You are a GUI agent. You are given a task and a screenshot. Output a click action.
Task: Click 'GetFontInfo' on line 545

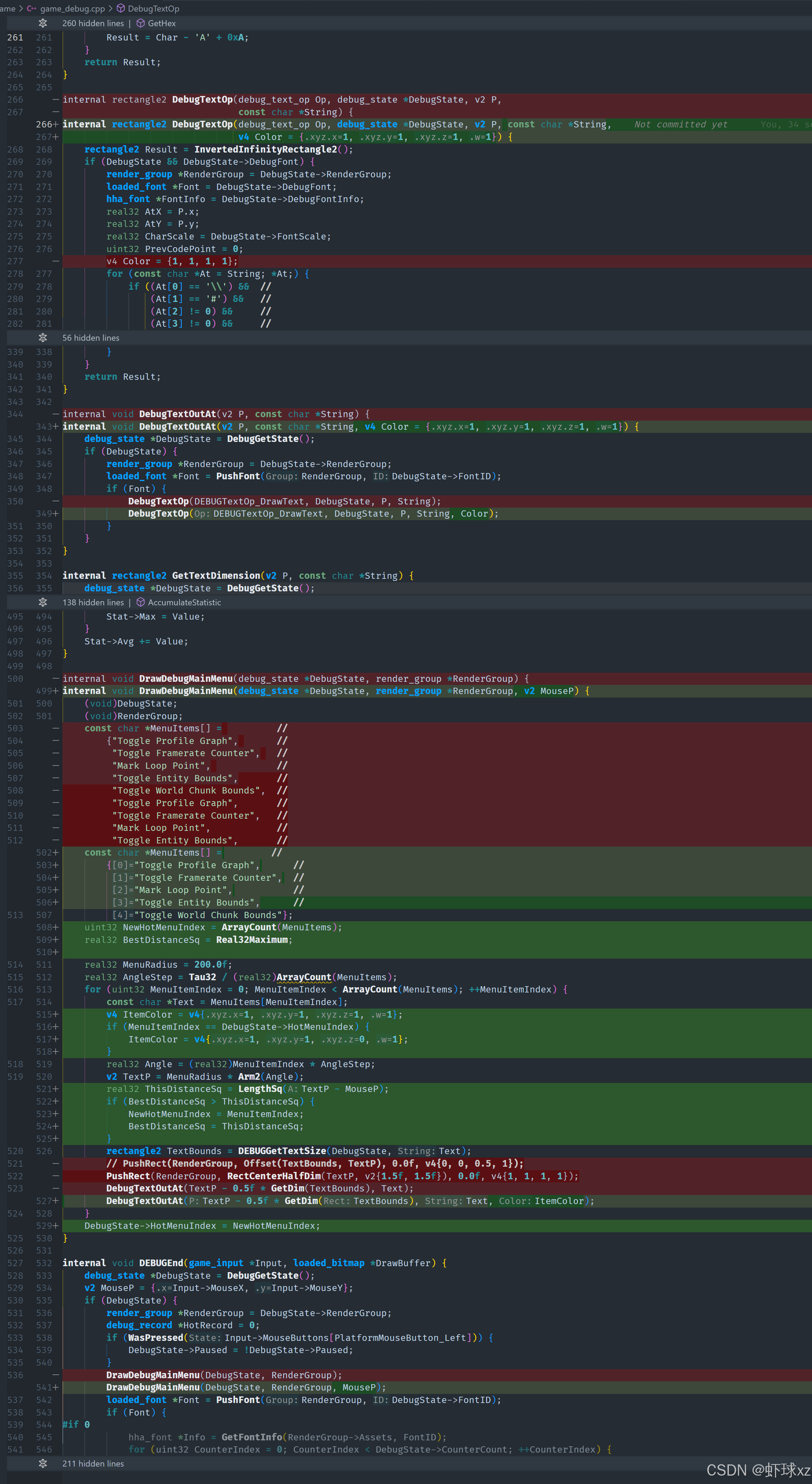[x=252, y=1437]
